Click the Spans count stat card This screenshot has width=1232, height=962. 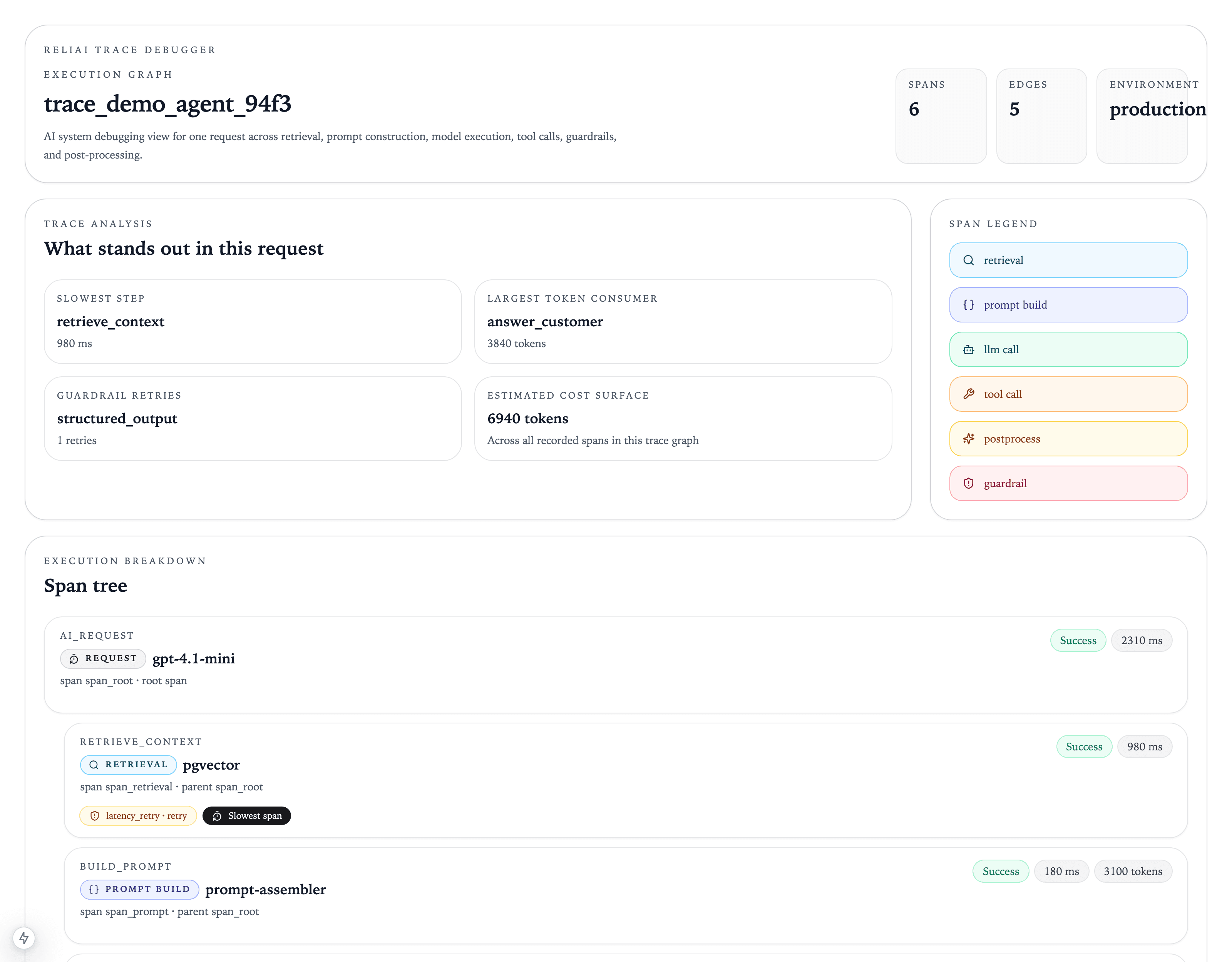(940, 116)
